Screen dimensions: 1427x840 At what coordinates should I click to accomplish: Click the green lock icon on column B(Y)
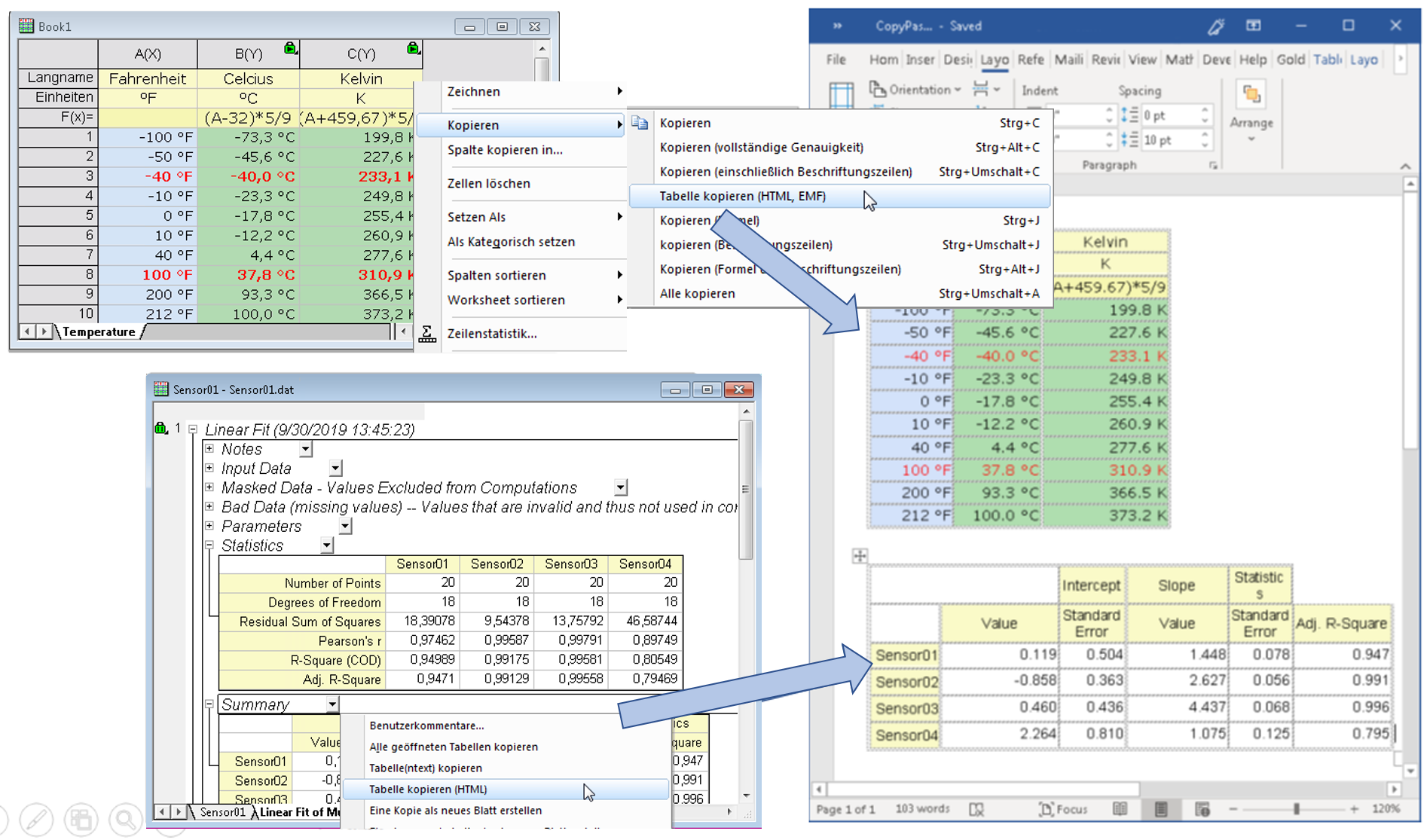[x=291, y=48]
